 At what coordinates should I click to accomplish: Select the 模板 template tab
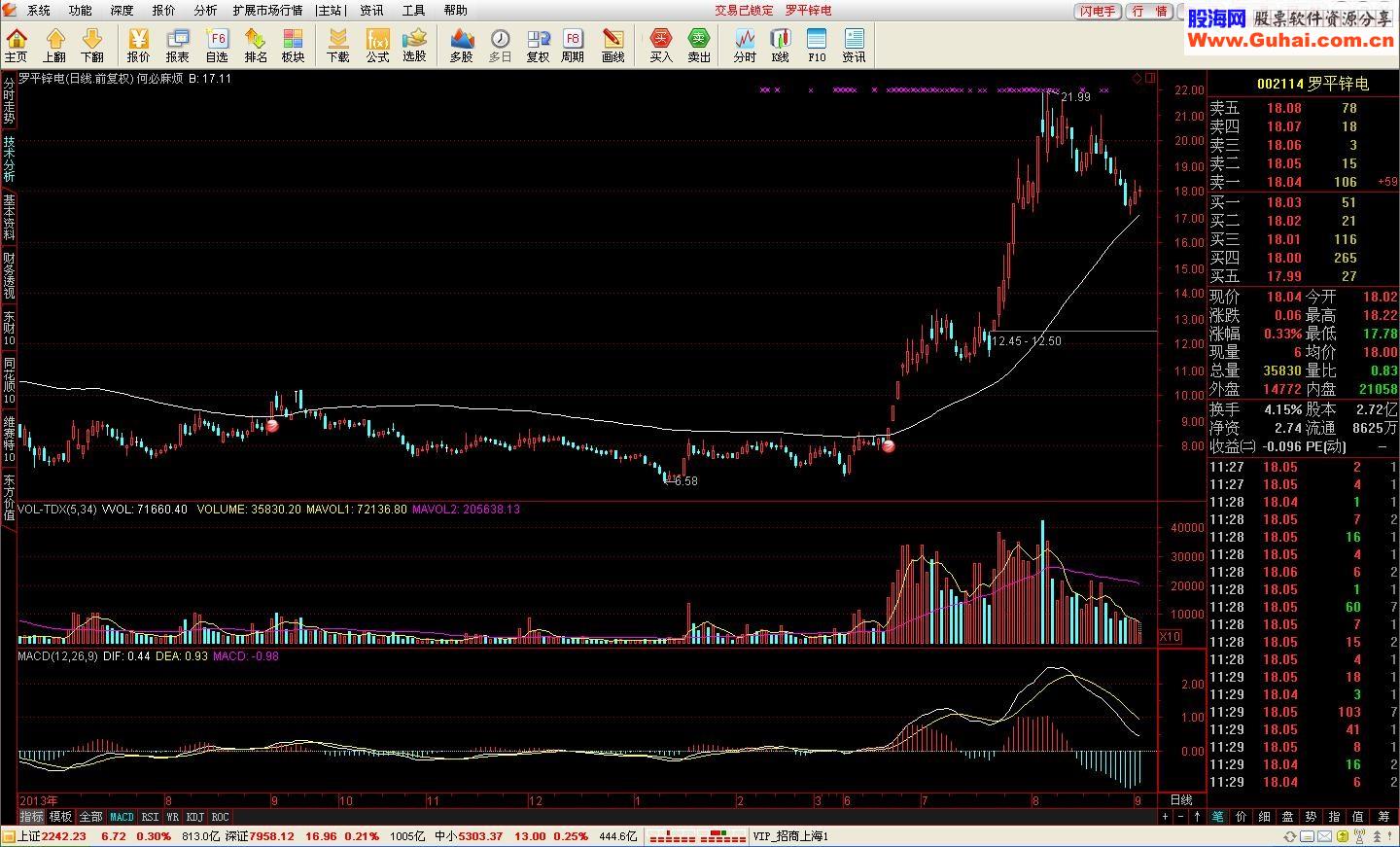61,817
